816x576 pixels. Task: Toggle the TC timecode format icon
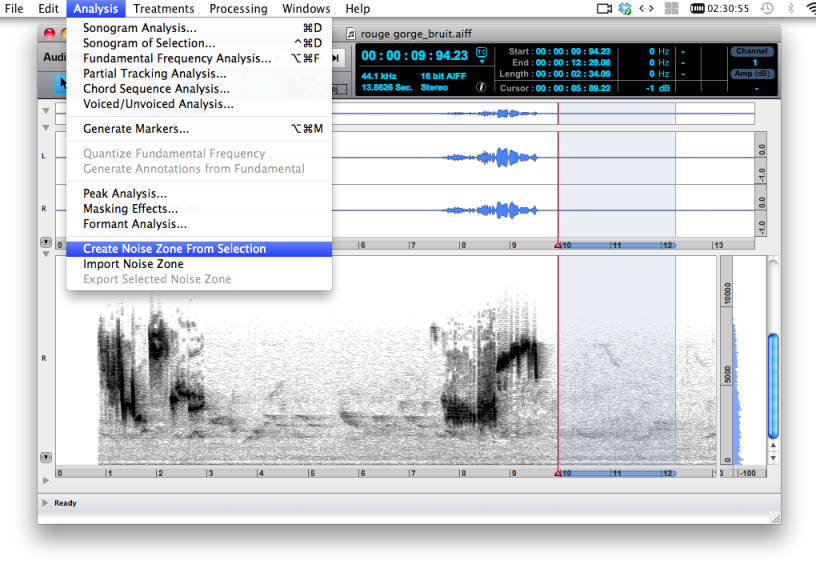pyautogui.click(x=481, y=53)
